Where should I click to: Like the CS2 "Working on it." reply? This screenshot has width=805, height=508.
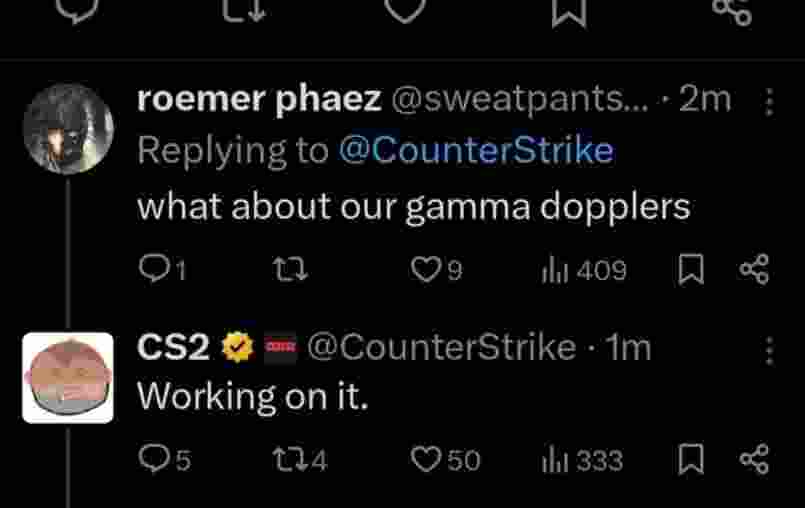point(427,459)
